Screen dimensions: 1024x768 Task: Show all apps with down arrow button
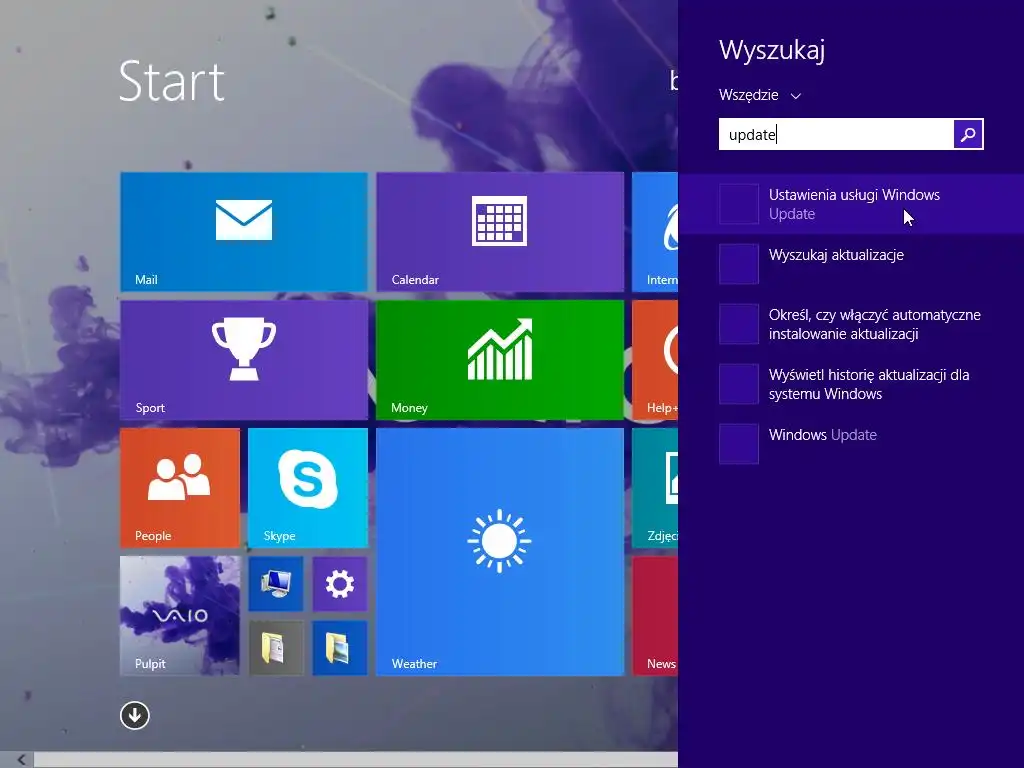click(135, 716)
